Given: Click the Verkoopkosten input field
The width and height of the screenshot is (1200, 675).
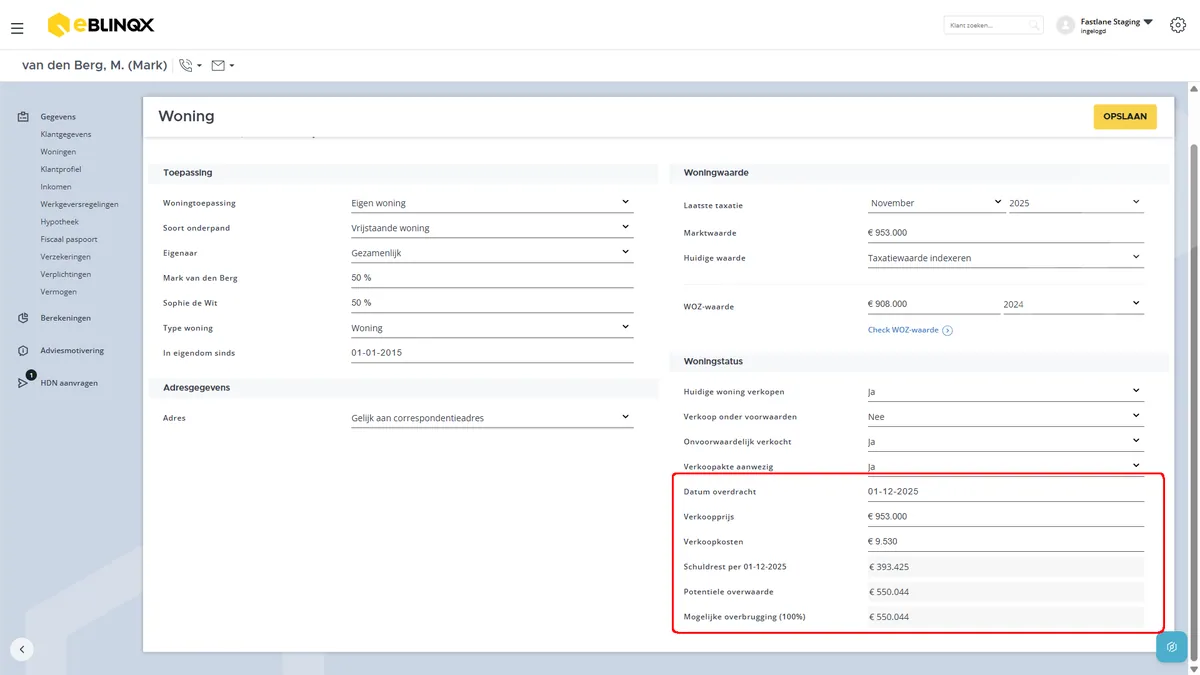Looking at the screenshot, I should coord(1006,542).
